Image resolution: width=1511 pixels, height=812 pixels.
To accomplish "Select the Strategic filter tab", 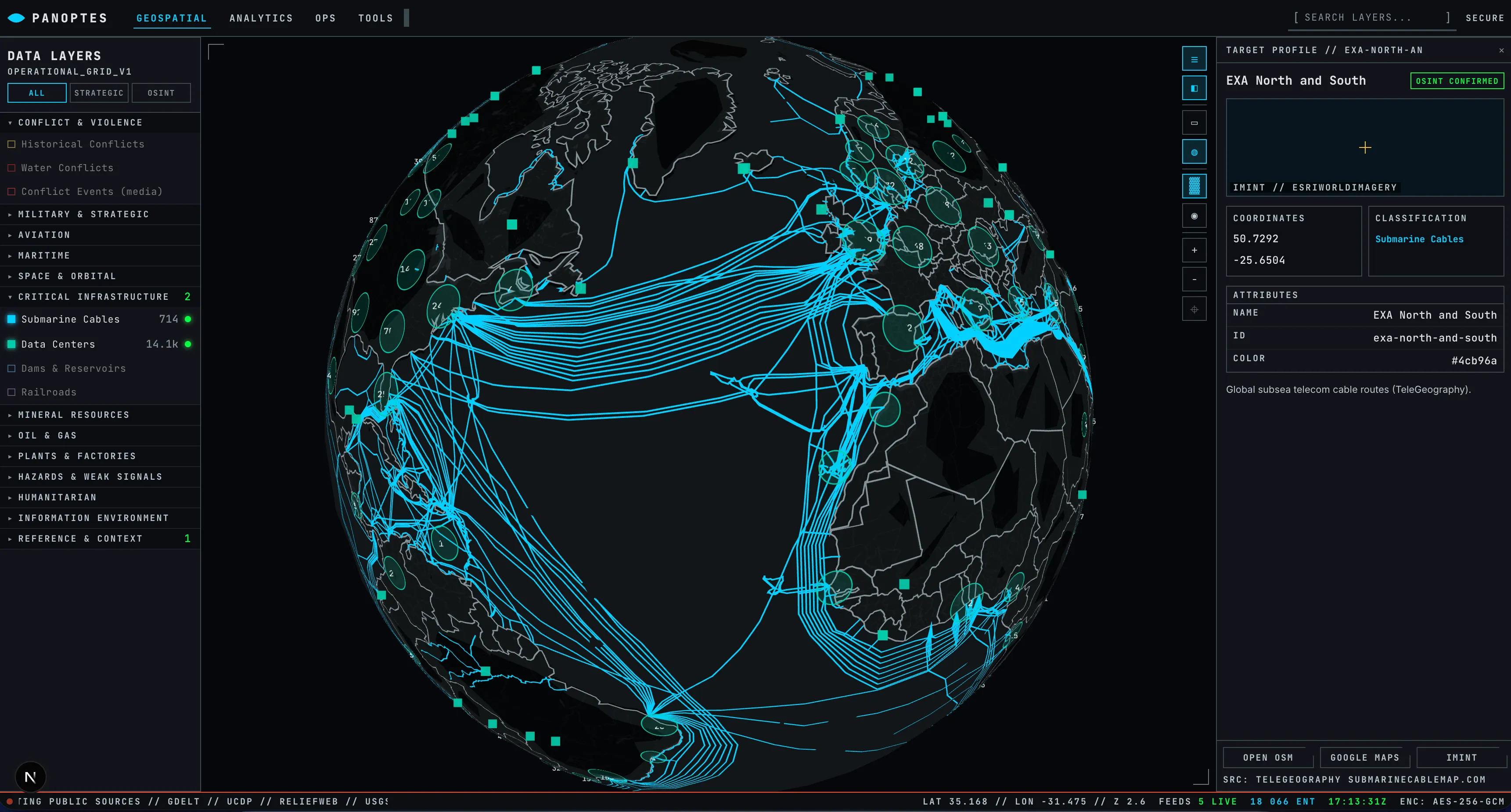I will (x=98, y=93).
